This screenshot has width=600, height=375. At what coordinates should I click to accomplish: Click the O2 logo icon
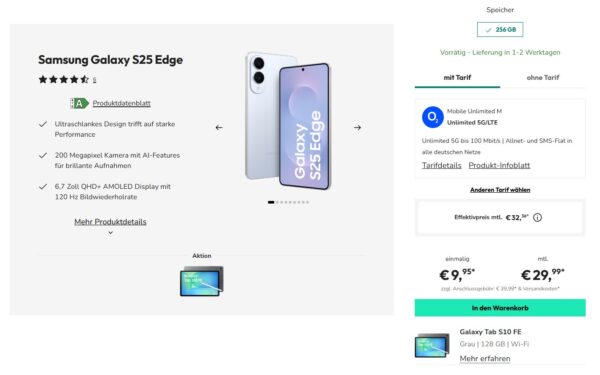pyautogui.click(x=432, y=117)
